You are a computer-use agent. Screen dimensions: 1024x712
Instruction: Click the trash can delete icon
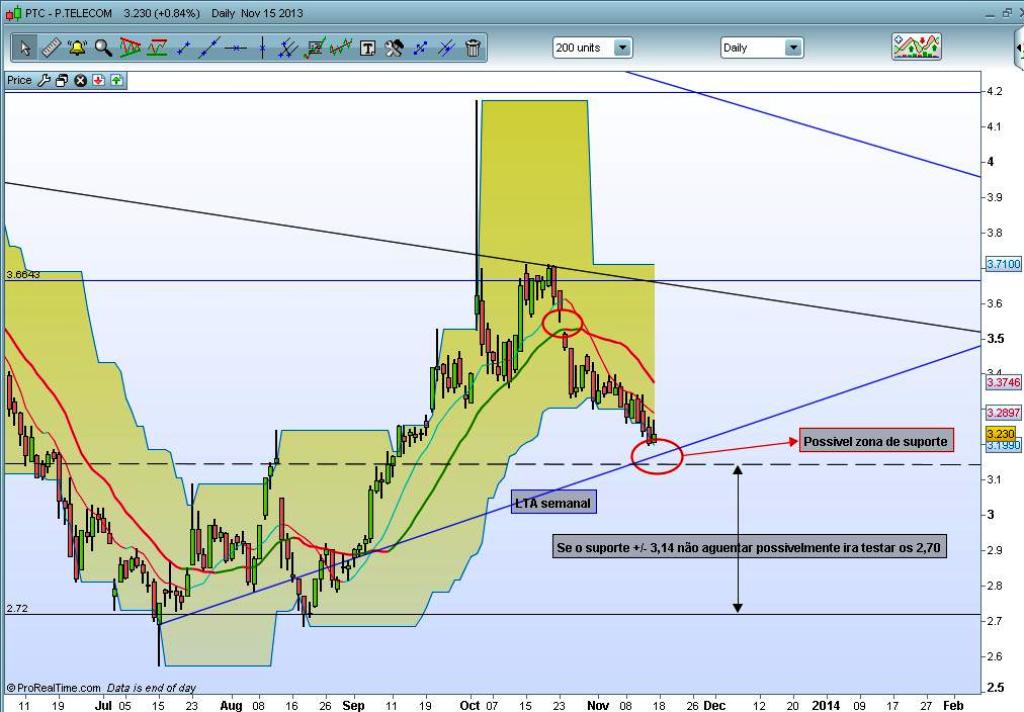(x=473, y=48)
